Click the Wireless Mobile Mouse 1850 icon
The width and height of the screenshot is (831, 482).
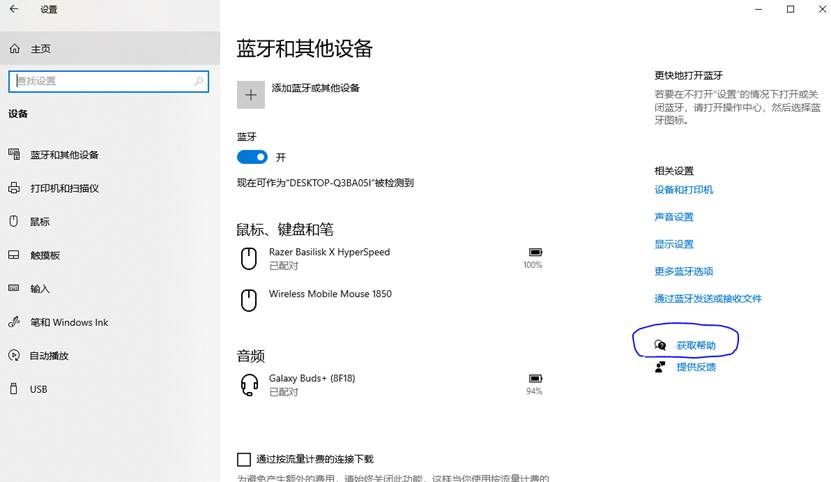point(249,300)
